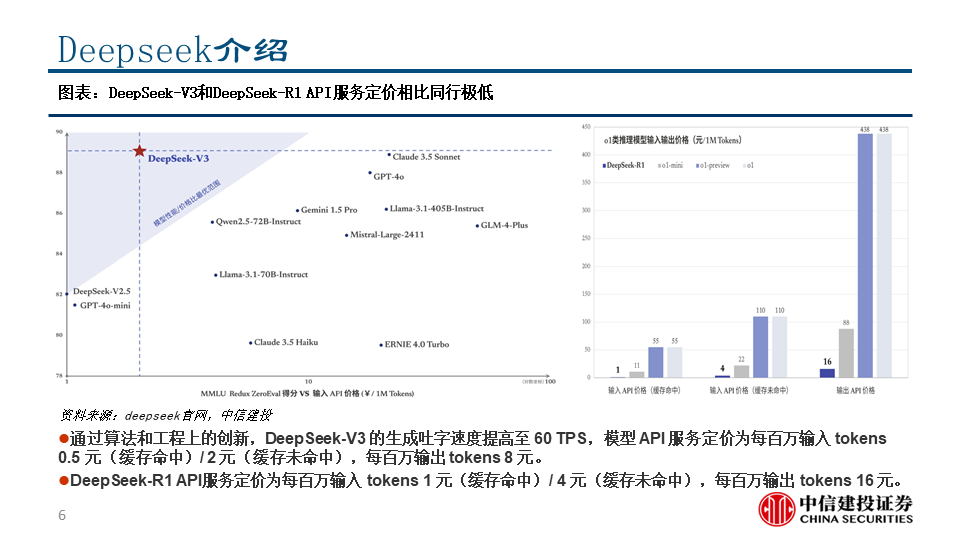Click the "GLM-4-Plus" data label
960x540 pixels.
tap(504, 225)
